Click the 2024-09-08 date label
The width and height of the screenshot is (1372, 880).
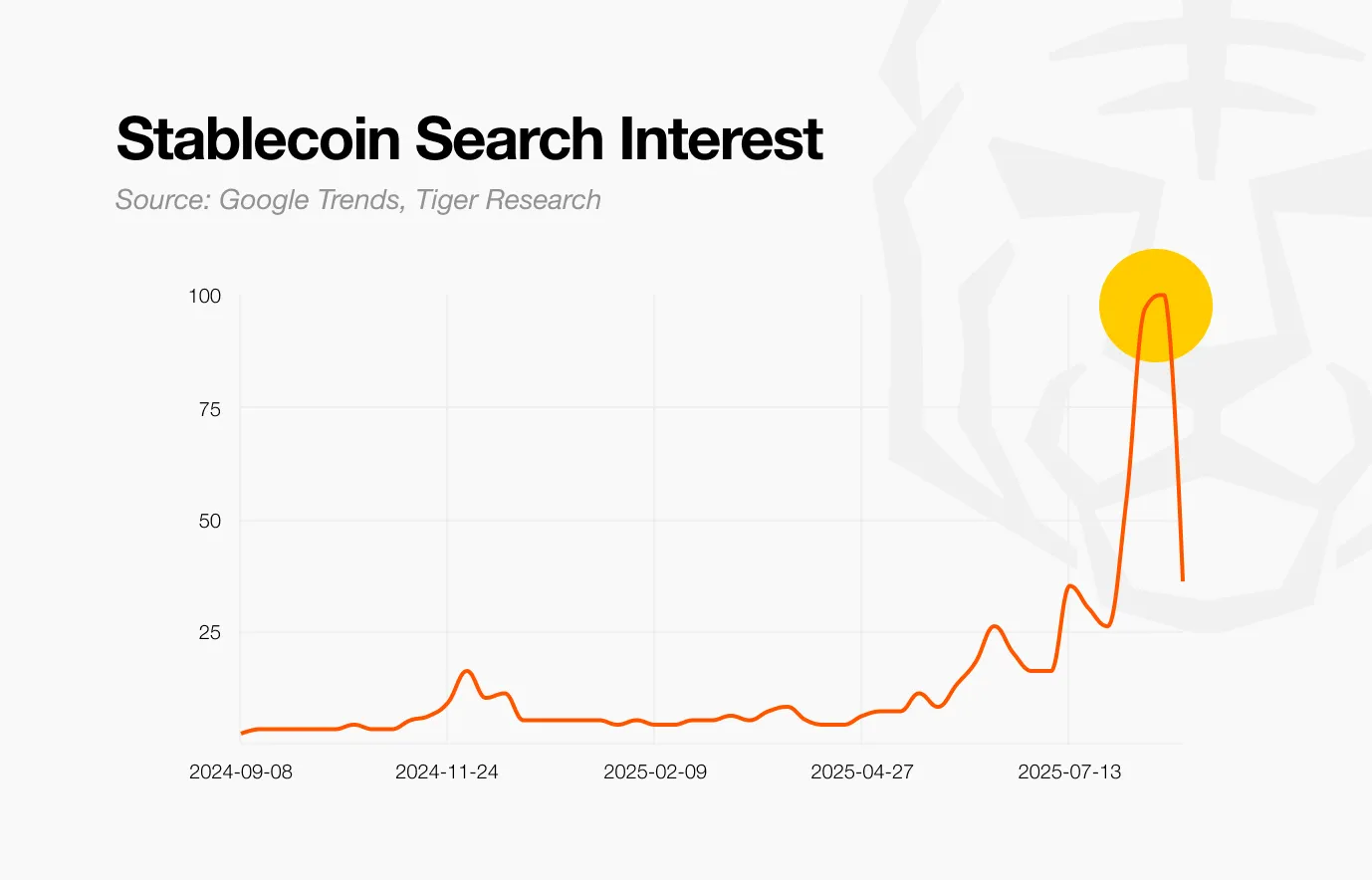pos(241,771)
